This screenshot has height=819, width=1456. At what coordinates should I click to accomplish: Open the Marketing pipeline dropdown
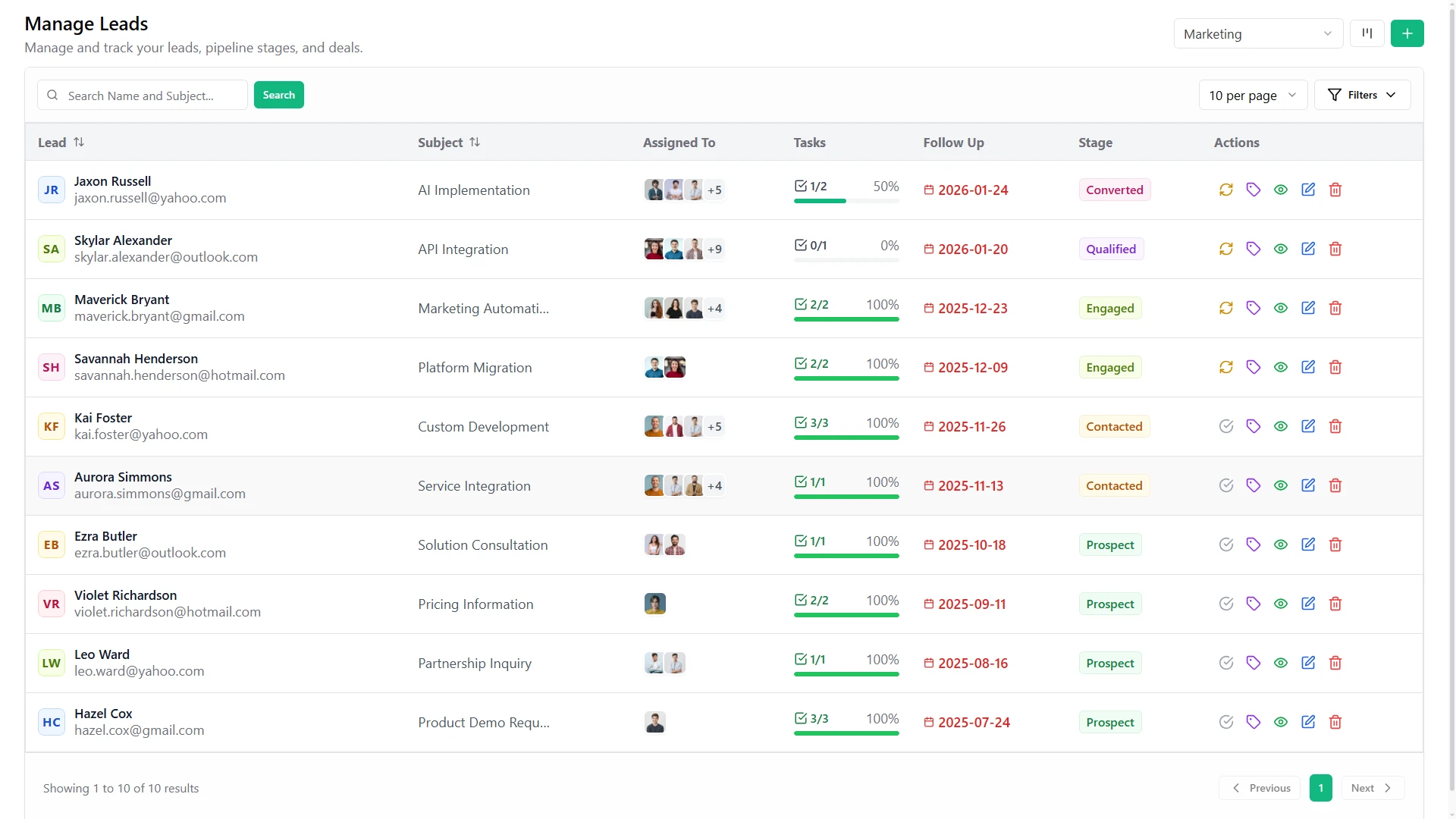tap(1258, 33)
